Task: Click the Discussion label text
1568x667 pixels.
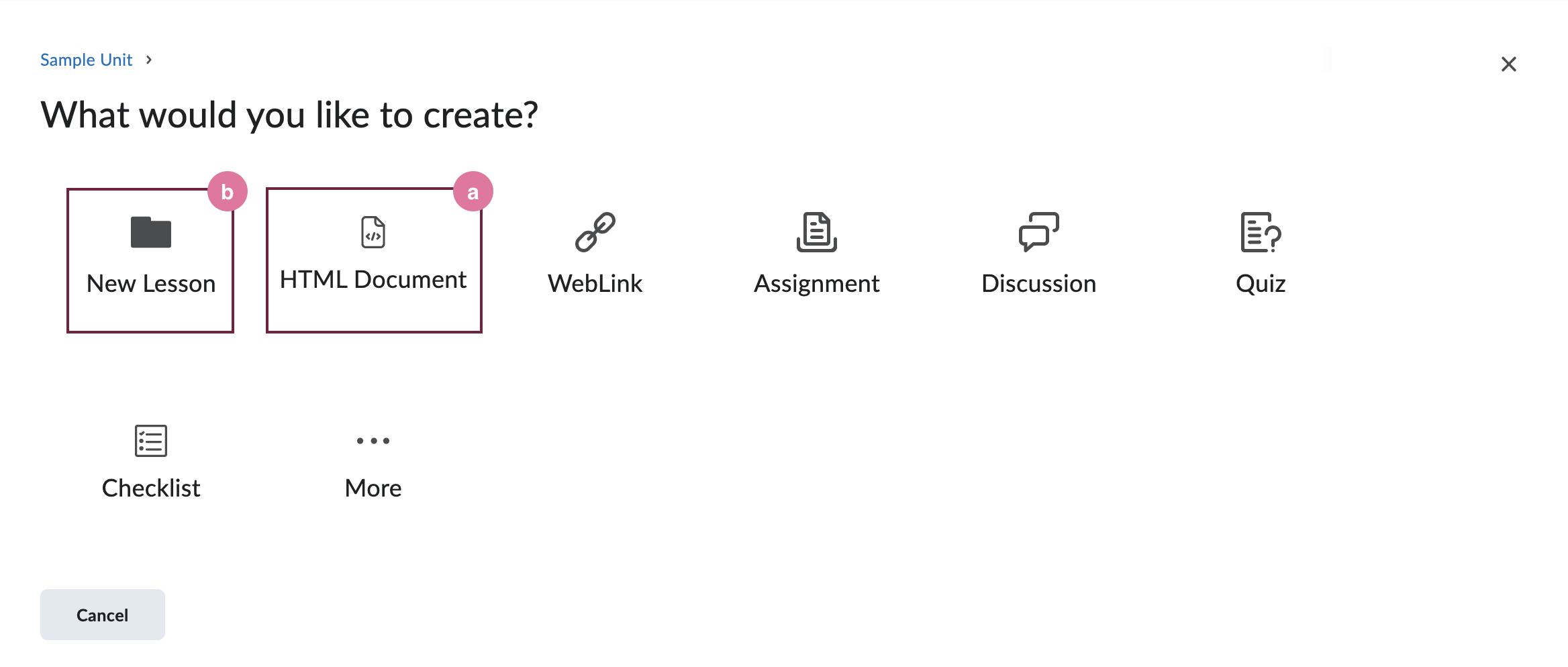Action: click(1038, 283)
